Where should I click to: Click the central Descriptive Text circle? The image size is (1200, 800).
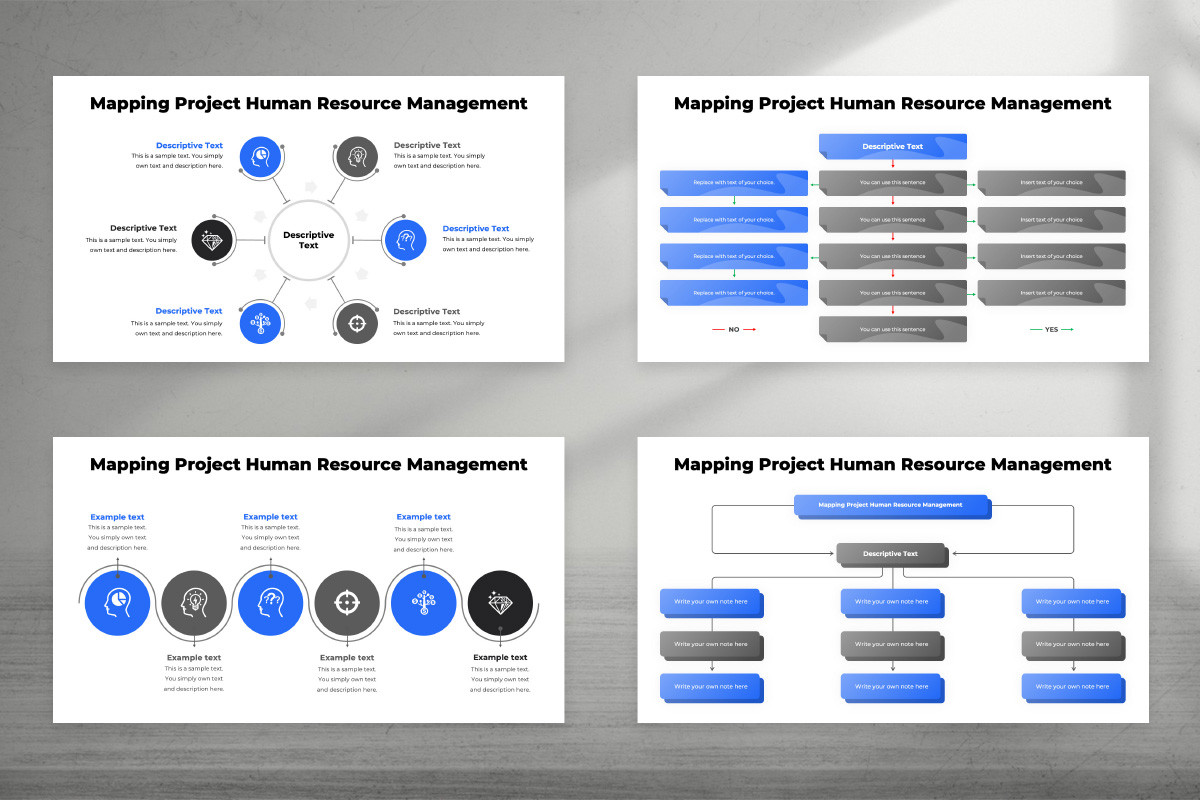pyautogui.click(x=308, y=240)
